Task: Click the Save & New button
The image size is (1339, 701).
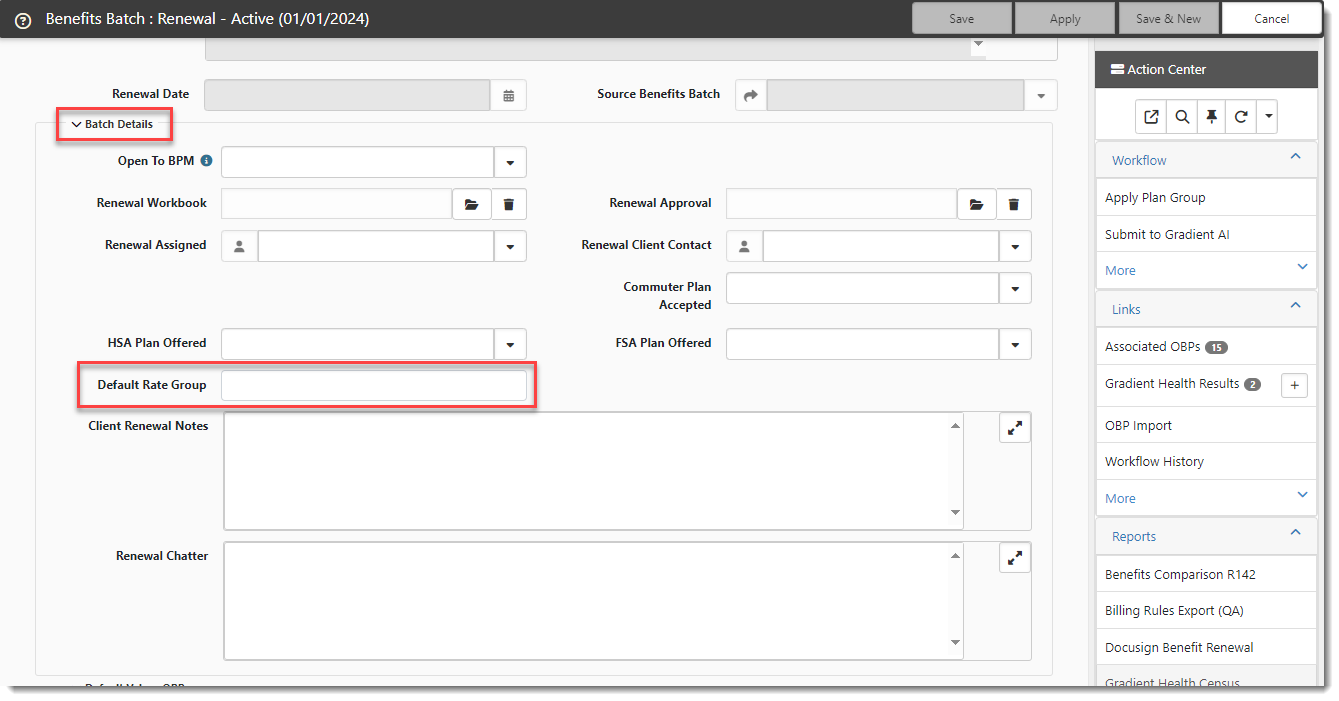Action: (1168, 19)
